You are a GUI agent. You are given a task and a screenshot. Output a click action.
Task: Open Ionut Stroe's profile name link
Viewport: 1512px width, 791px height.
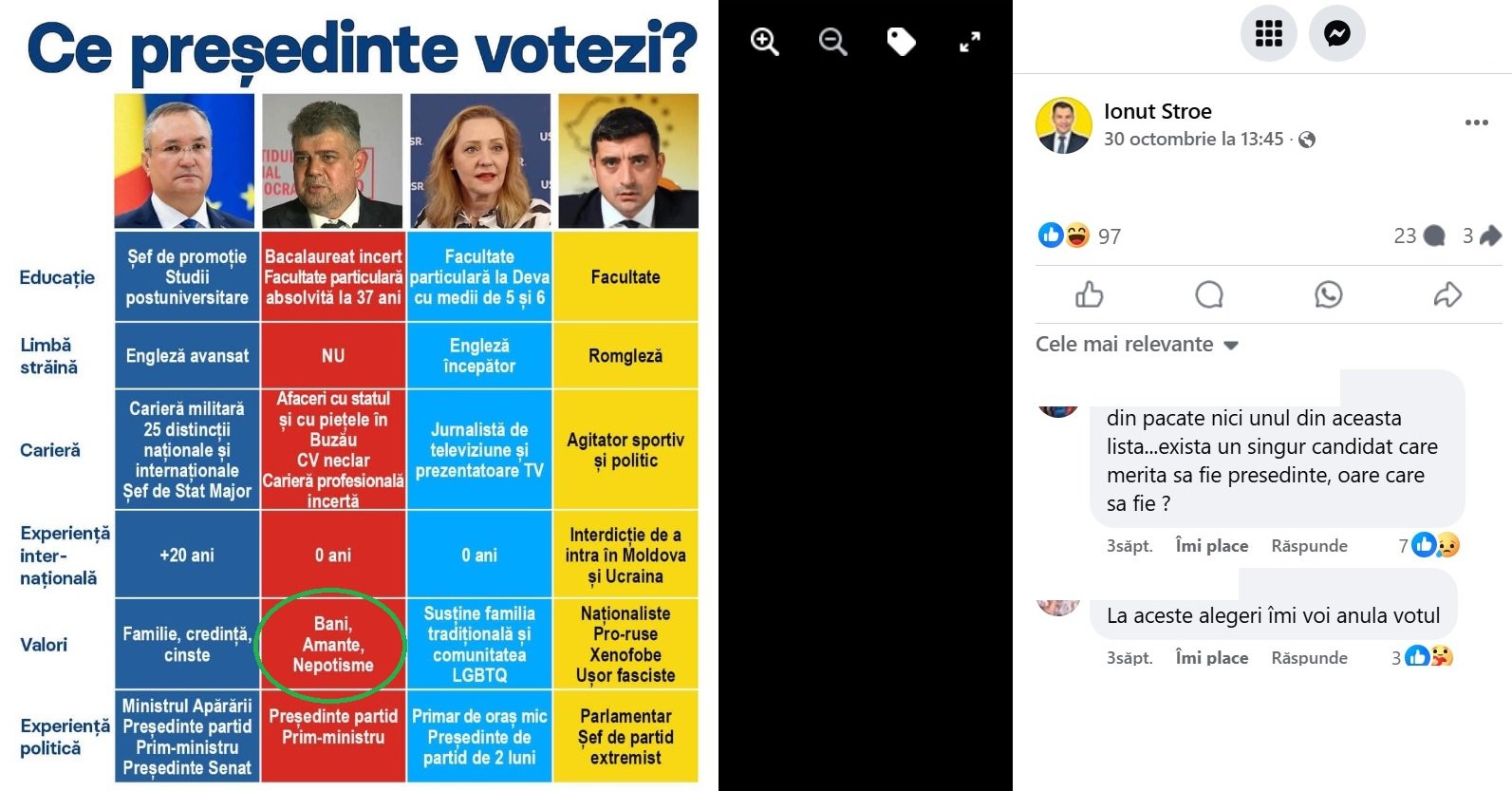[x=1157, y=111]
